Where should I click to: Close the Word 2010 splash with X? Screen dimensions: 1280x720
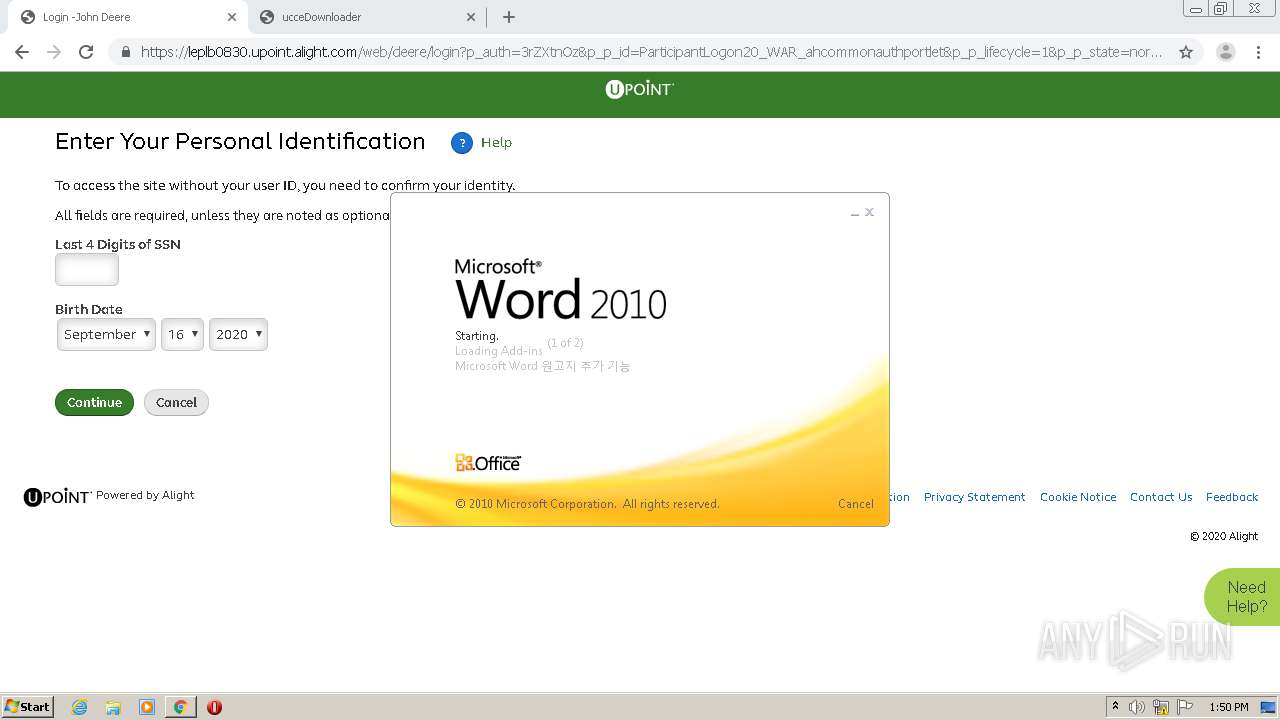click(869, 212)
